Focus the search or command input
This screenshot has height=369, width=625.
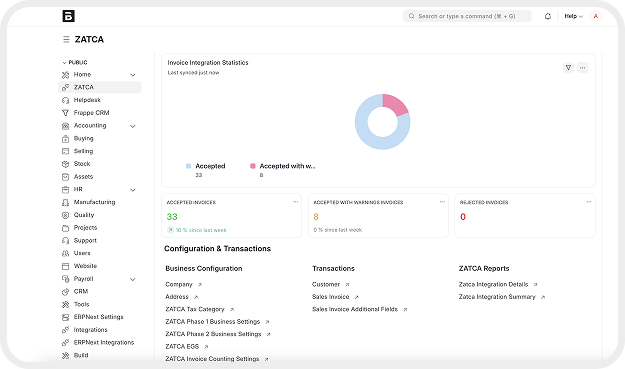pos(467,16)
